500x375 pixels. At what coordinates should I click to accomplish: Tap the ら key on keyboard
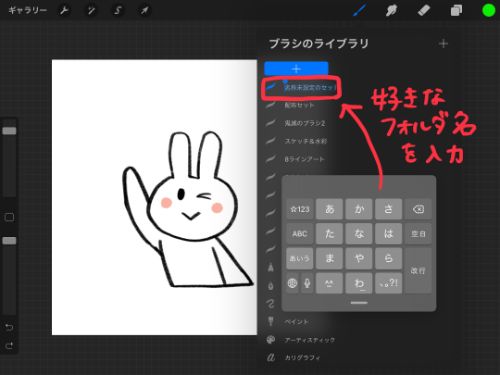(x=388, y=258)
